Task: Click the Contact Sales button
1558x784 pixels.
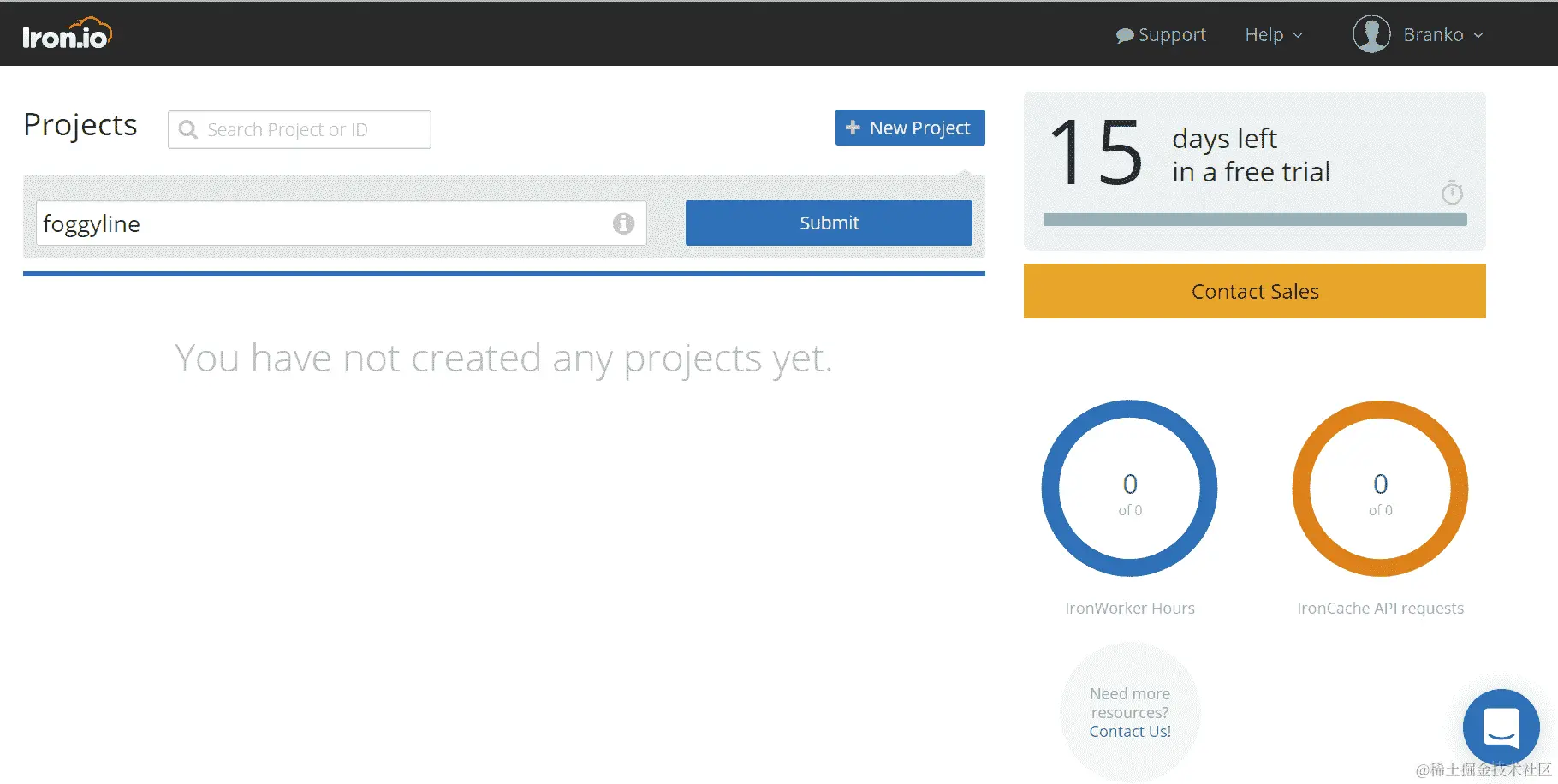Action: point(1255,291)
